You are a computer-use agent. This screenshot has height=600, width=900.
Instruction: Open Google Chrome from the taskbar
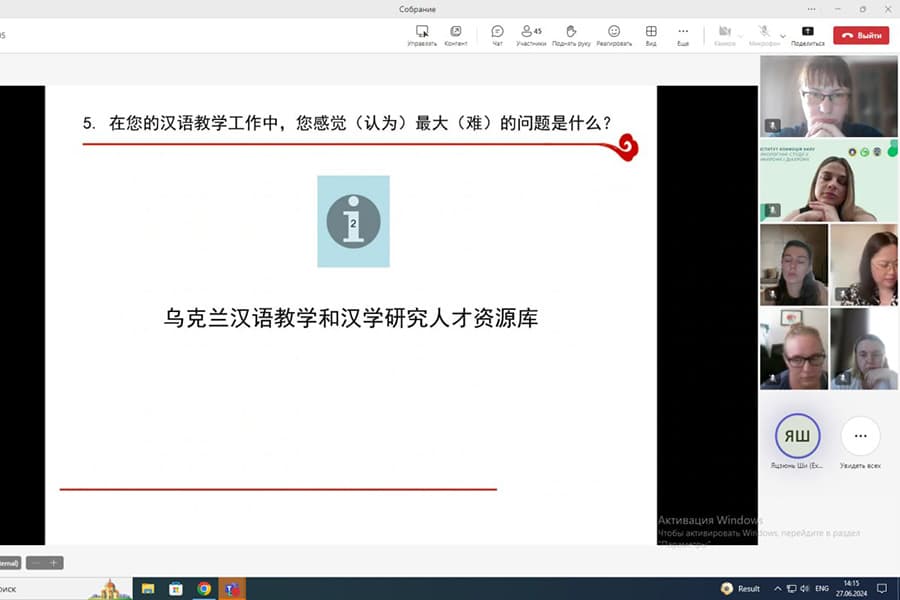[204, 589]
